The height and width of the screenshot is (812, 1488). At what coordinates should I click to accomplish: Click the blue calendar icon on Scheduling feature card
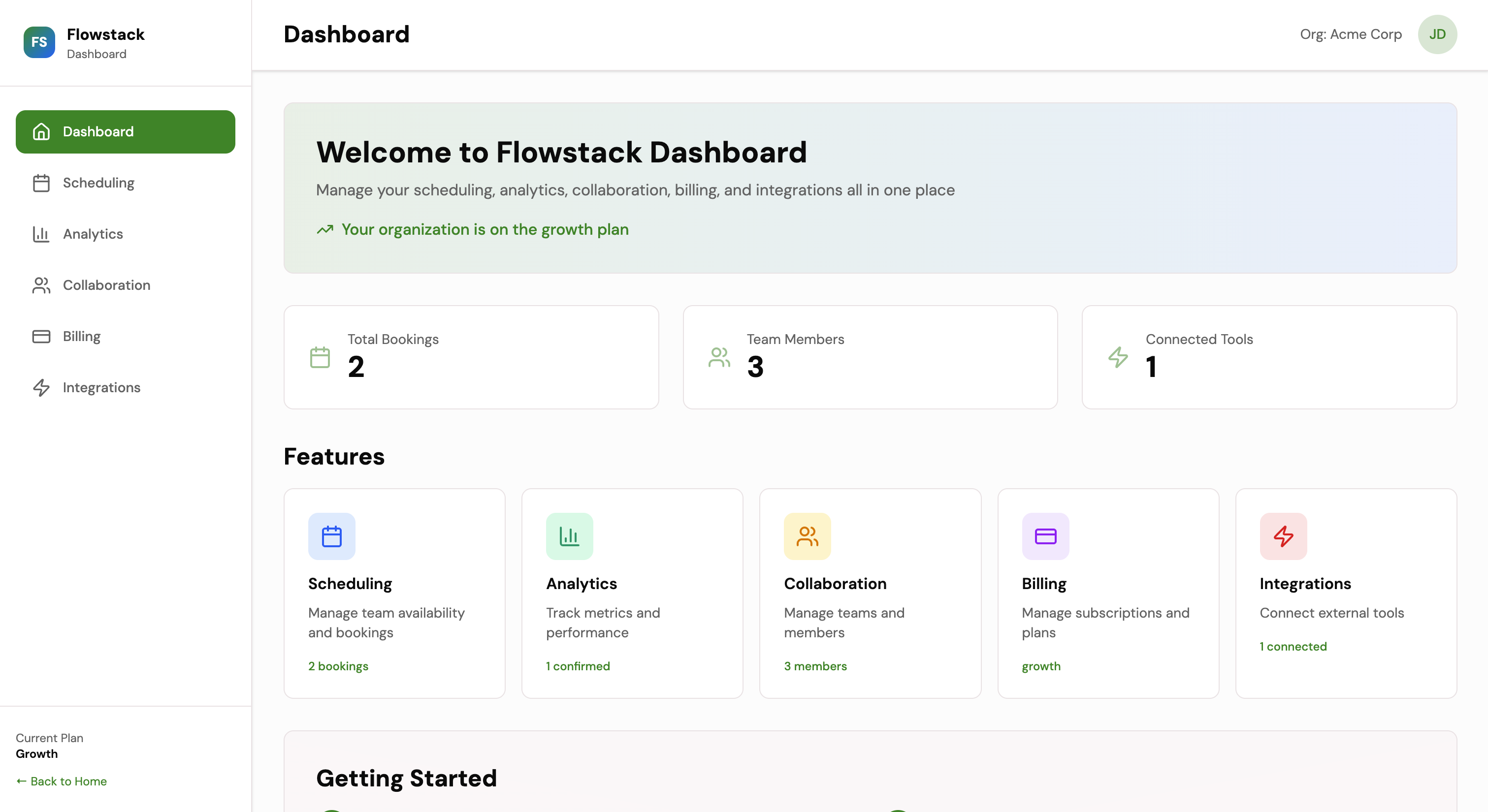pos(331,536)
